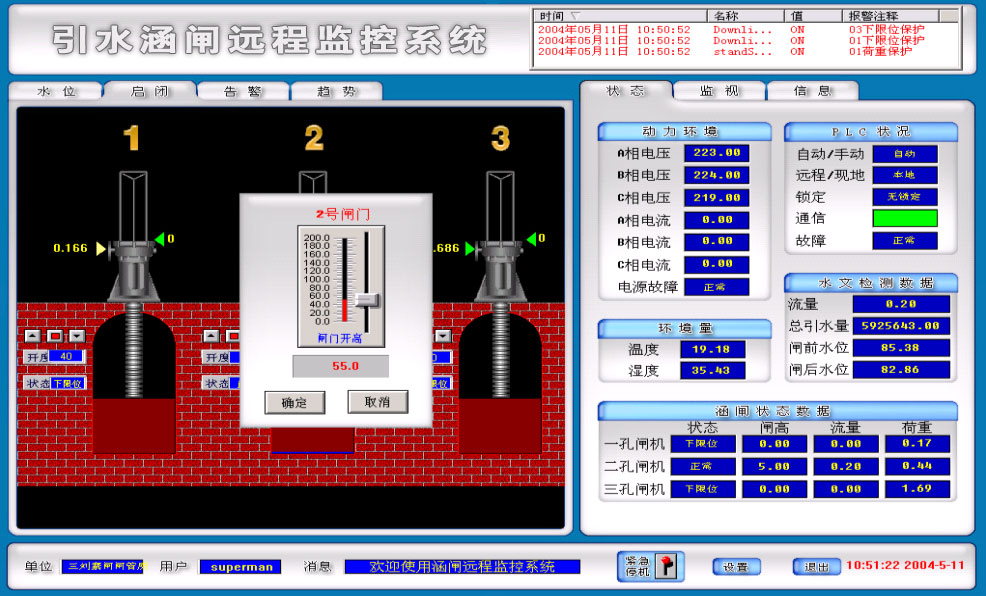
Task: Open the 监视 tab
Action: point(719,91)
